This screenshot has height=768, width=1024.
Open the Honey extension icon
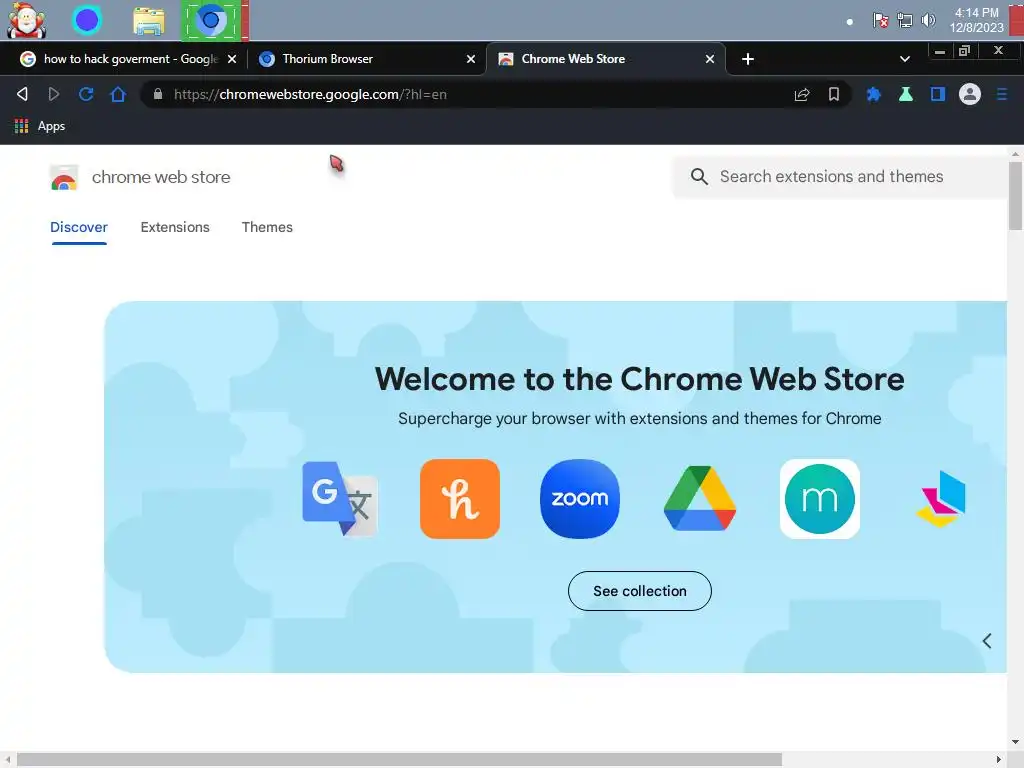coord(460,499)
